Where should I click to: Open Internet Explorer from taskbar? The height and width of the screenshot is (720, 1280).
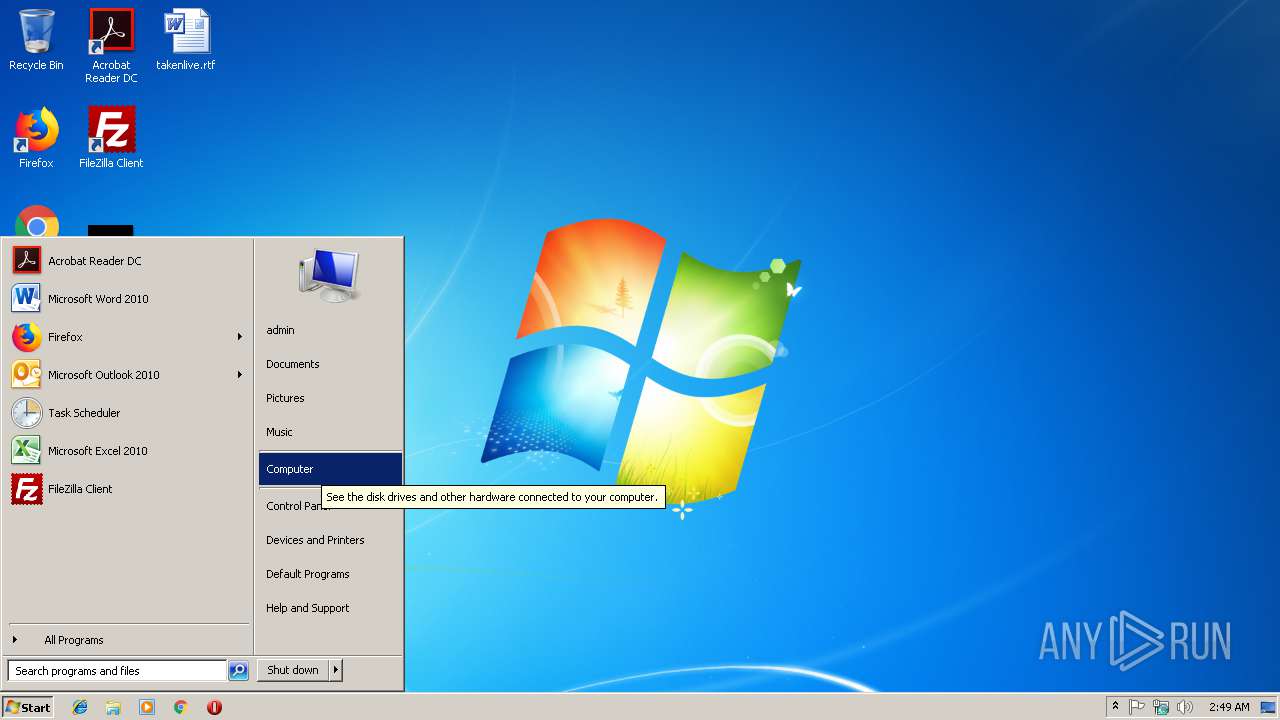coord(80,707)
